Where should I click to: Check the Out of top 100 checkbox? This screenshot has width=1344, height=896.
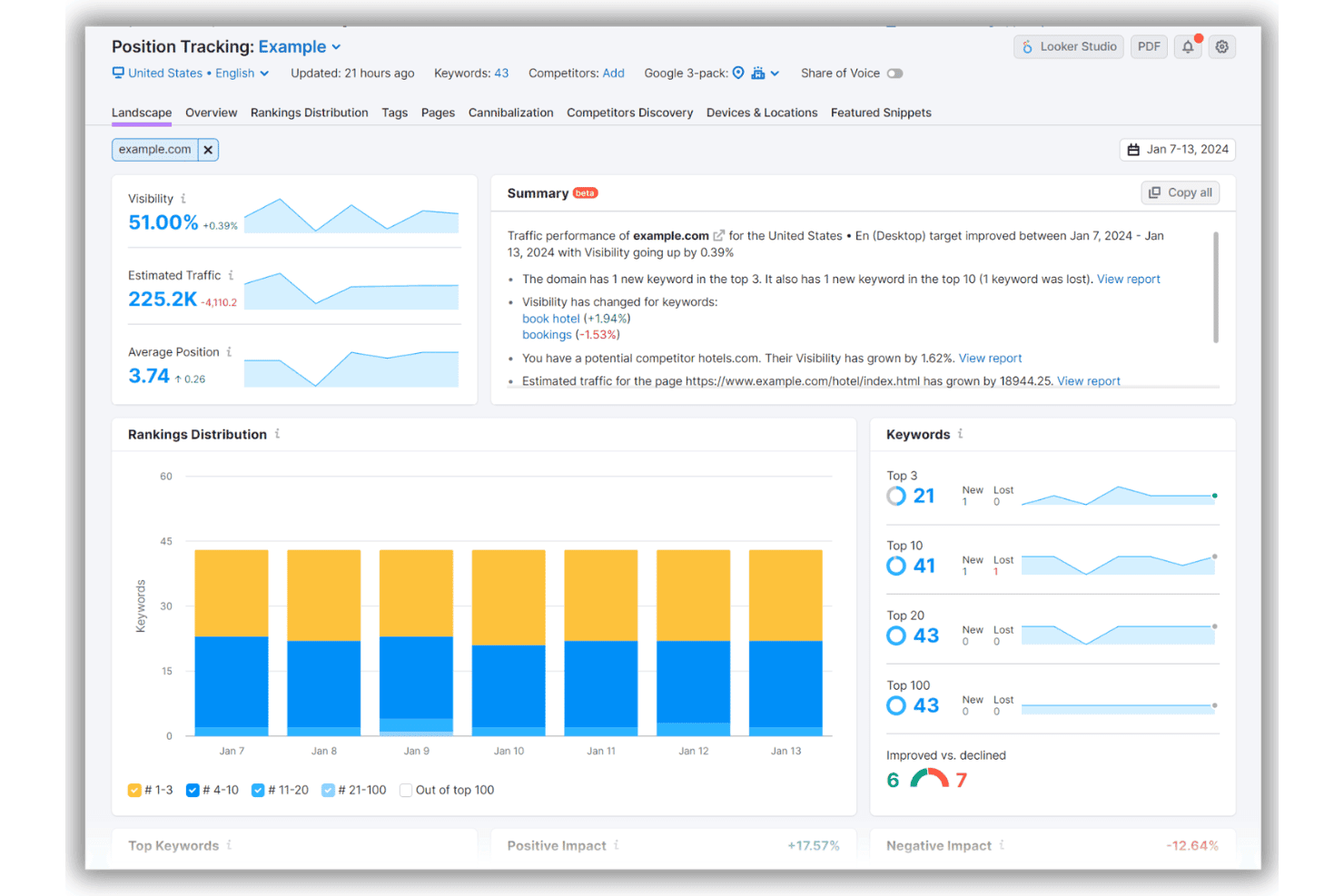406,790
